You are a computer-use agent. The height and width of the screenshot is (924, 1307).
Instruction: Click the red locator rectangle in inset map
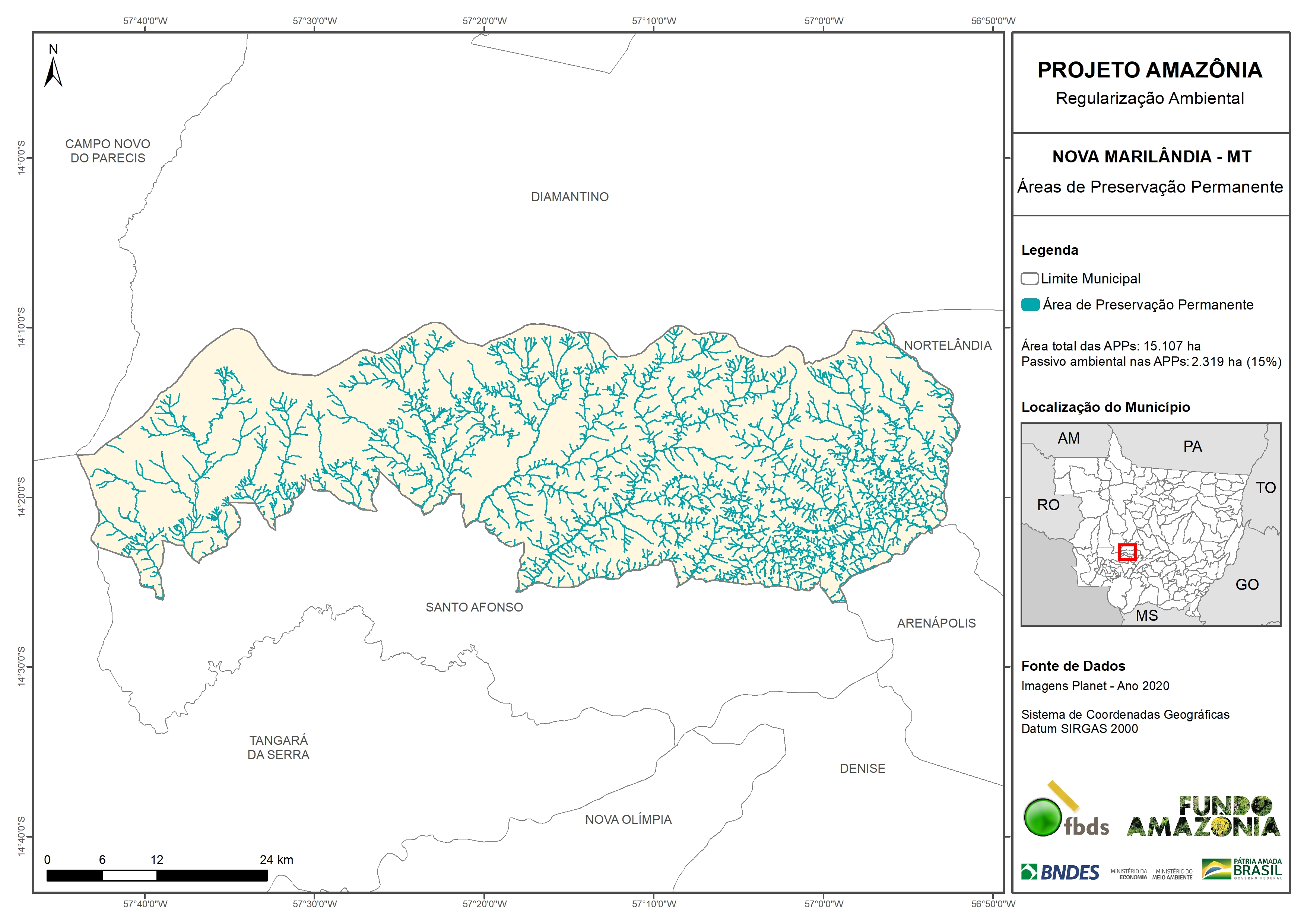[1127, 552]
